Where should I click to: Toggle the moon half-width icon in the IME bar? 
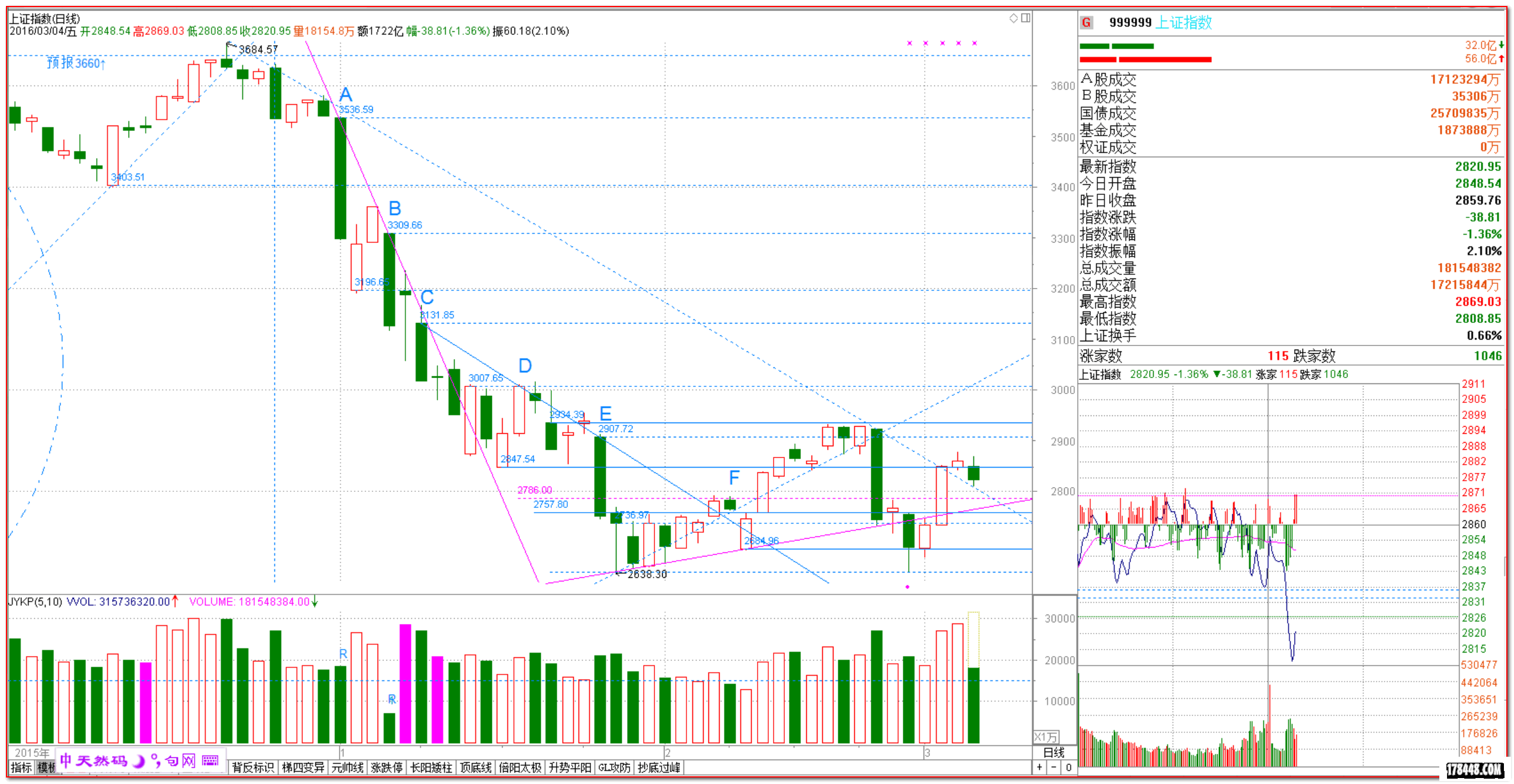(138, 761)
